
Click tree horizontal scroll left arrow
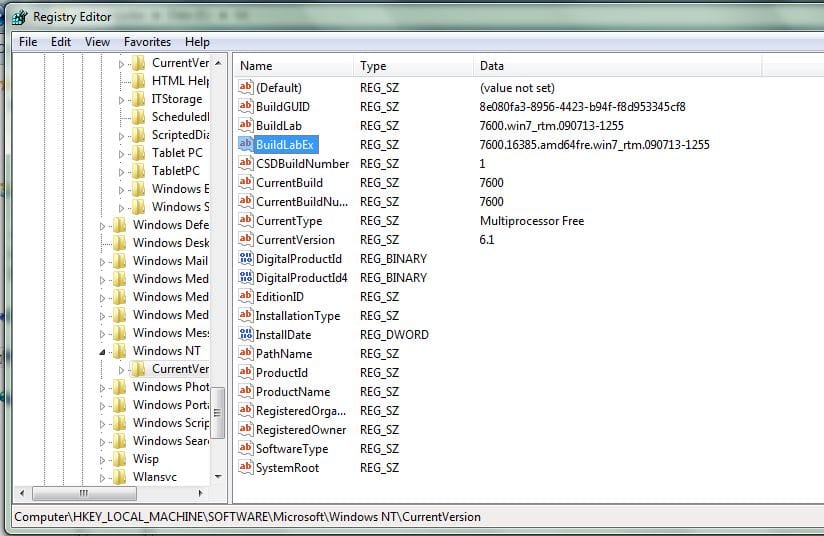22,493
